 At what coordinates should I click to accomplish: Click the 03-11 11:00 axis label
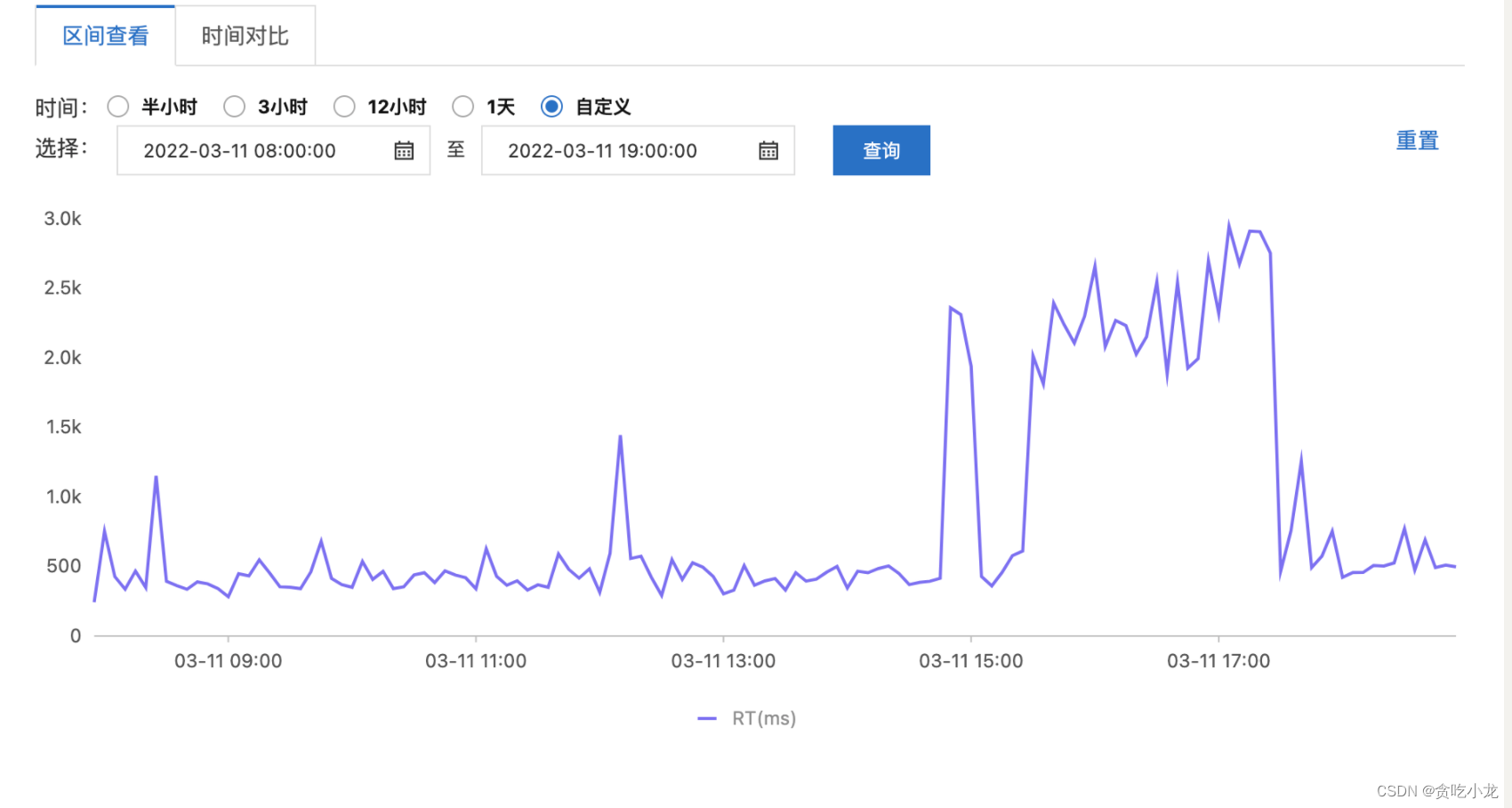click(476, 661)
